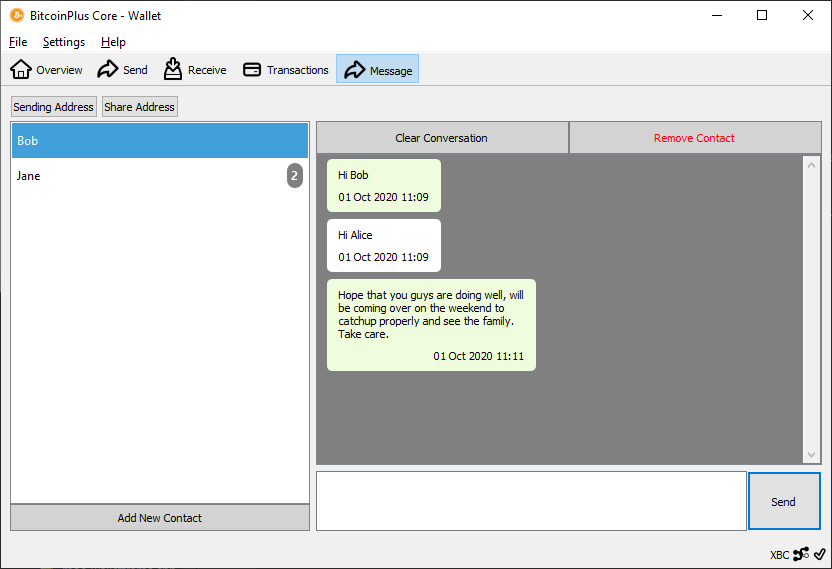Click the Sending Address button
The width and height of the screenshot is (832, 569).
pyautogui.click(x=54, y=107)
